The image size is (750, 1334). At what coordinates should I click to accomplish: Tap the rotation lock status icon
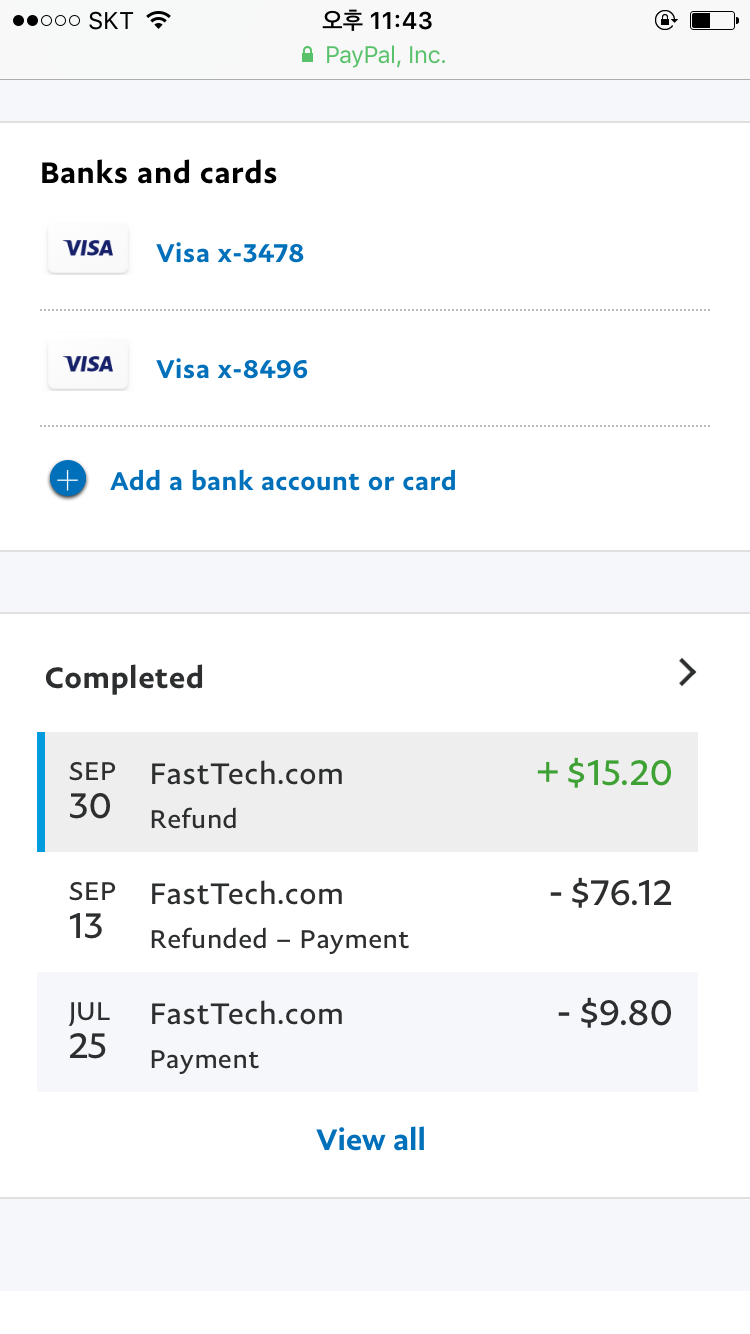(664, 20)
